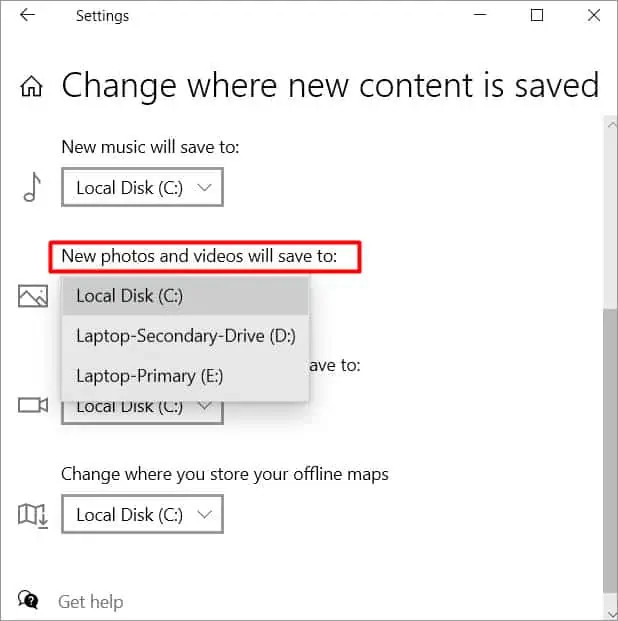Image resolution: width=618 pixels, height=621 pixels.
Task: Click scrollbar up arrow
Action: [x=612, y=124]
